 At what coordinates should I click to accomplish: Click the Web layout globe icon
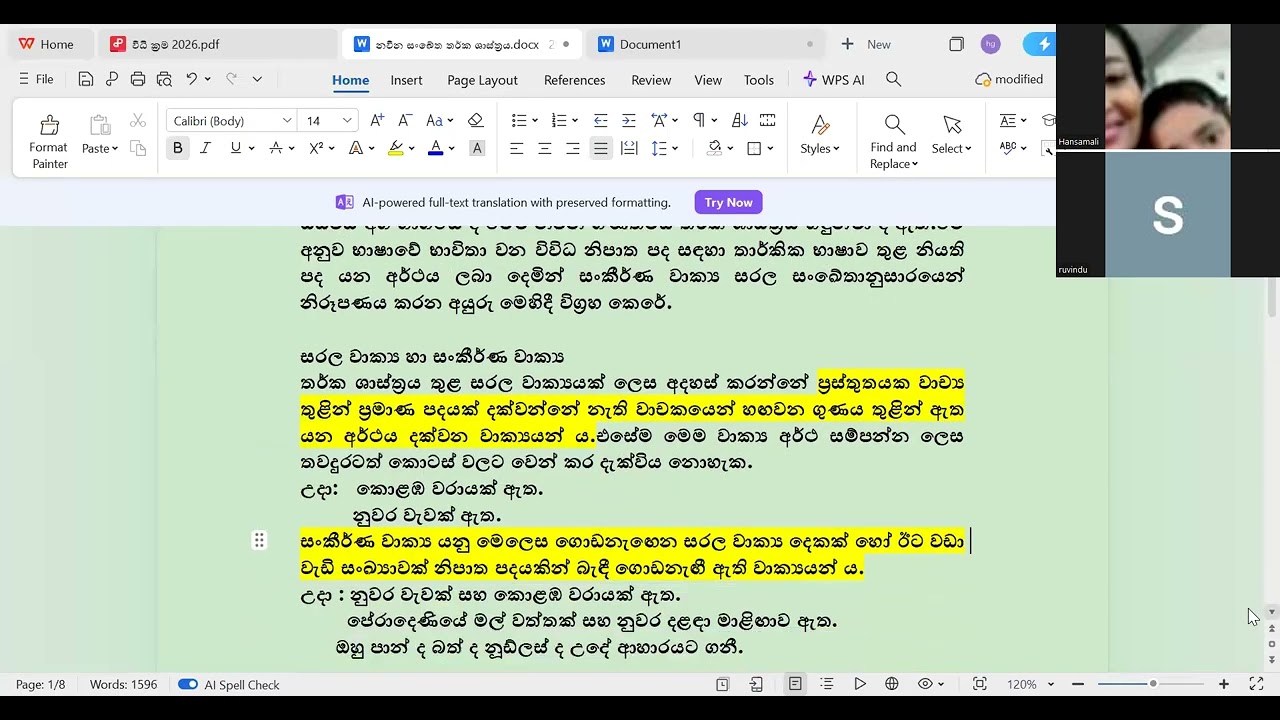pyautogui.click(x=891, y=684)
